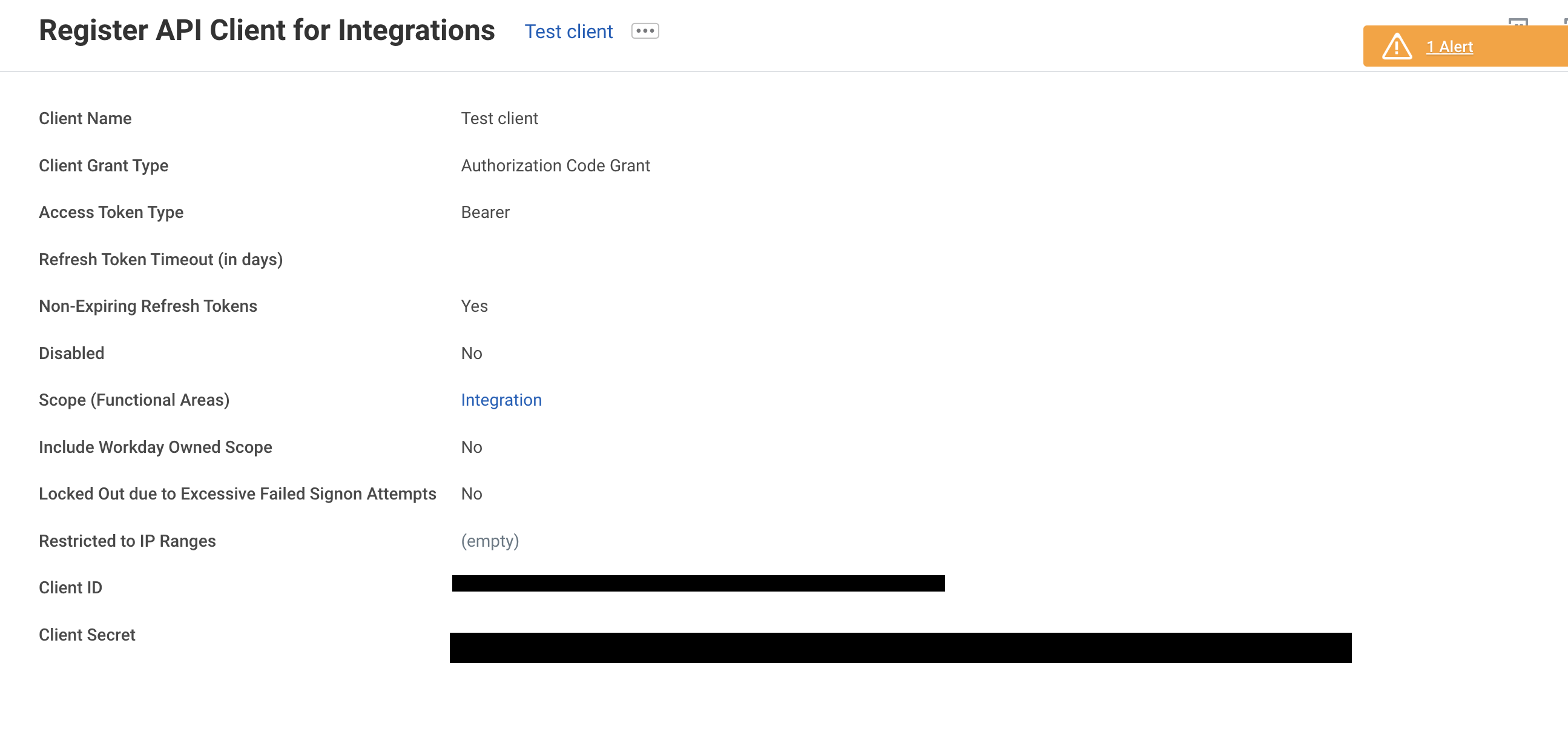
Task: Click the Refresh Token Timeout label
Action: click(160, 259)
